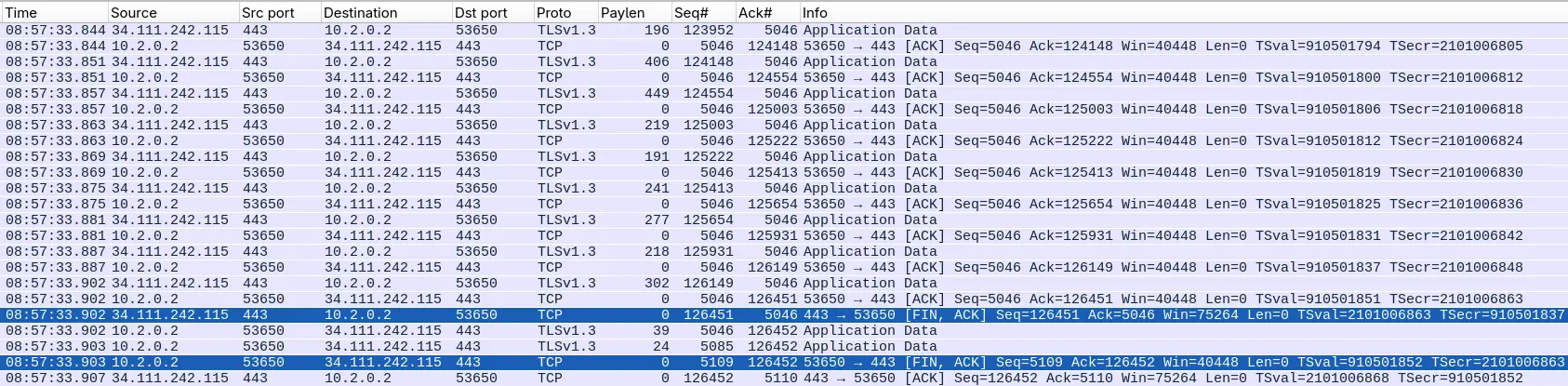Click the Ack# column header
This screenshot has height=386, width=1568.
[767, 12]
